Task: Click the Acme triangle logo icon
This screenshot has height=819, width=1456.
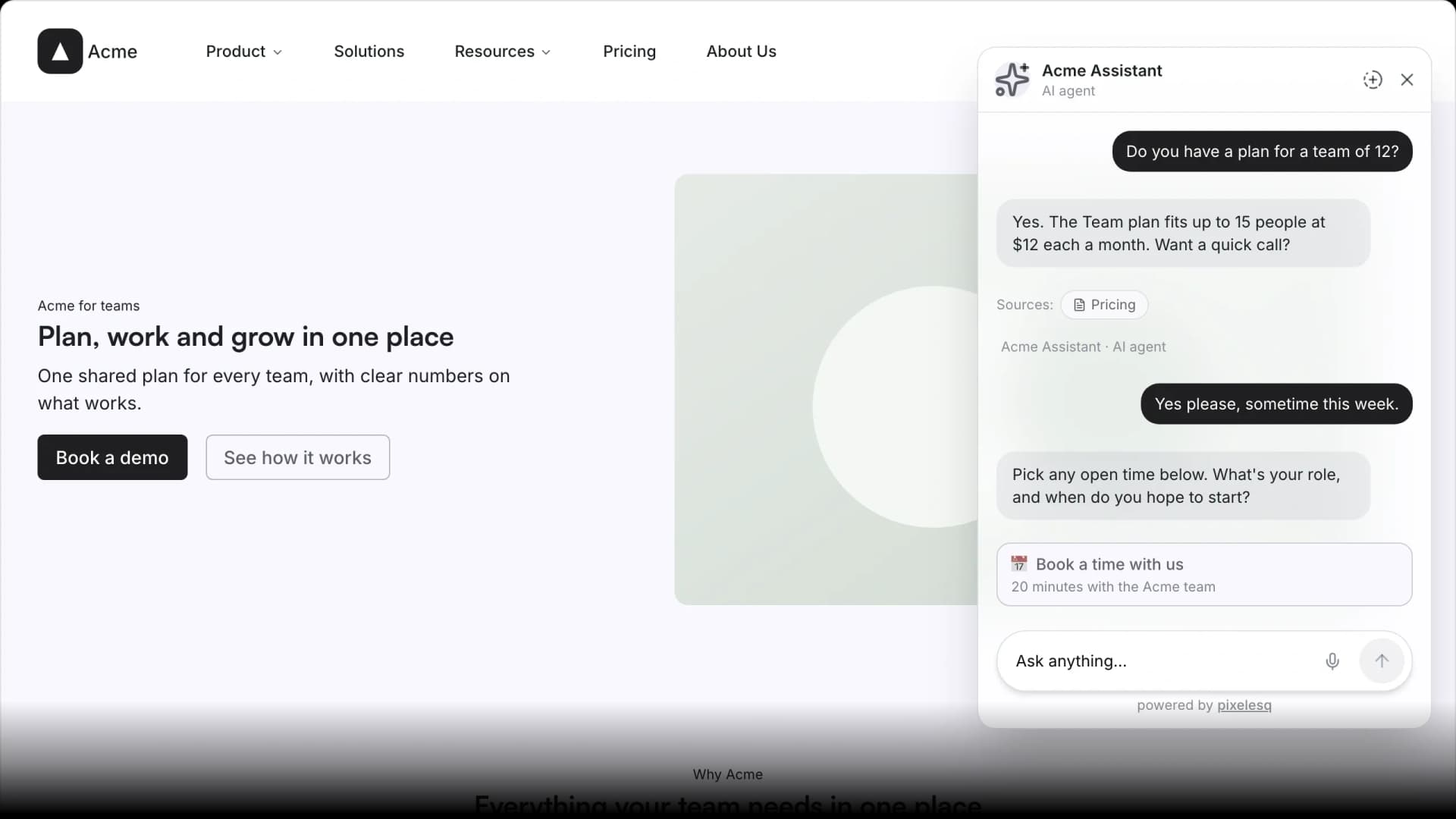Action: [x=60, y=51]
